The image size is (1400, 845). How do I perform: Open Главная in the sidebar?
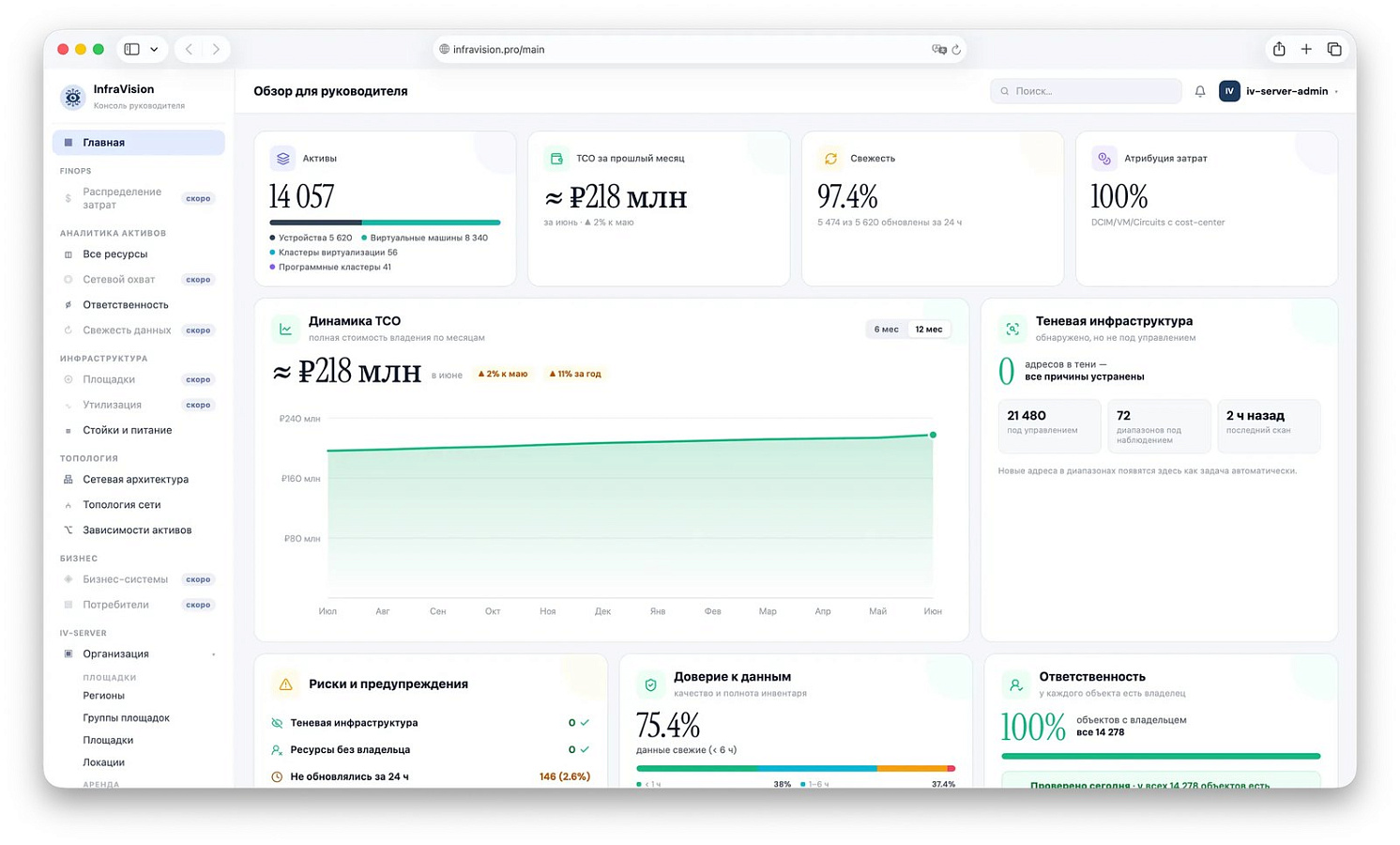pos(139,143)
